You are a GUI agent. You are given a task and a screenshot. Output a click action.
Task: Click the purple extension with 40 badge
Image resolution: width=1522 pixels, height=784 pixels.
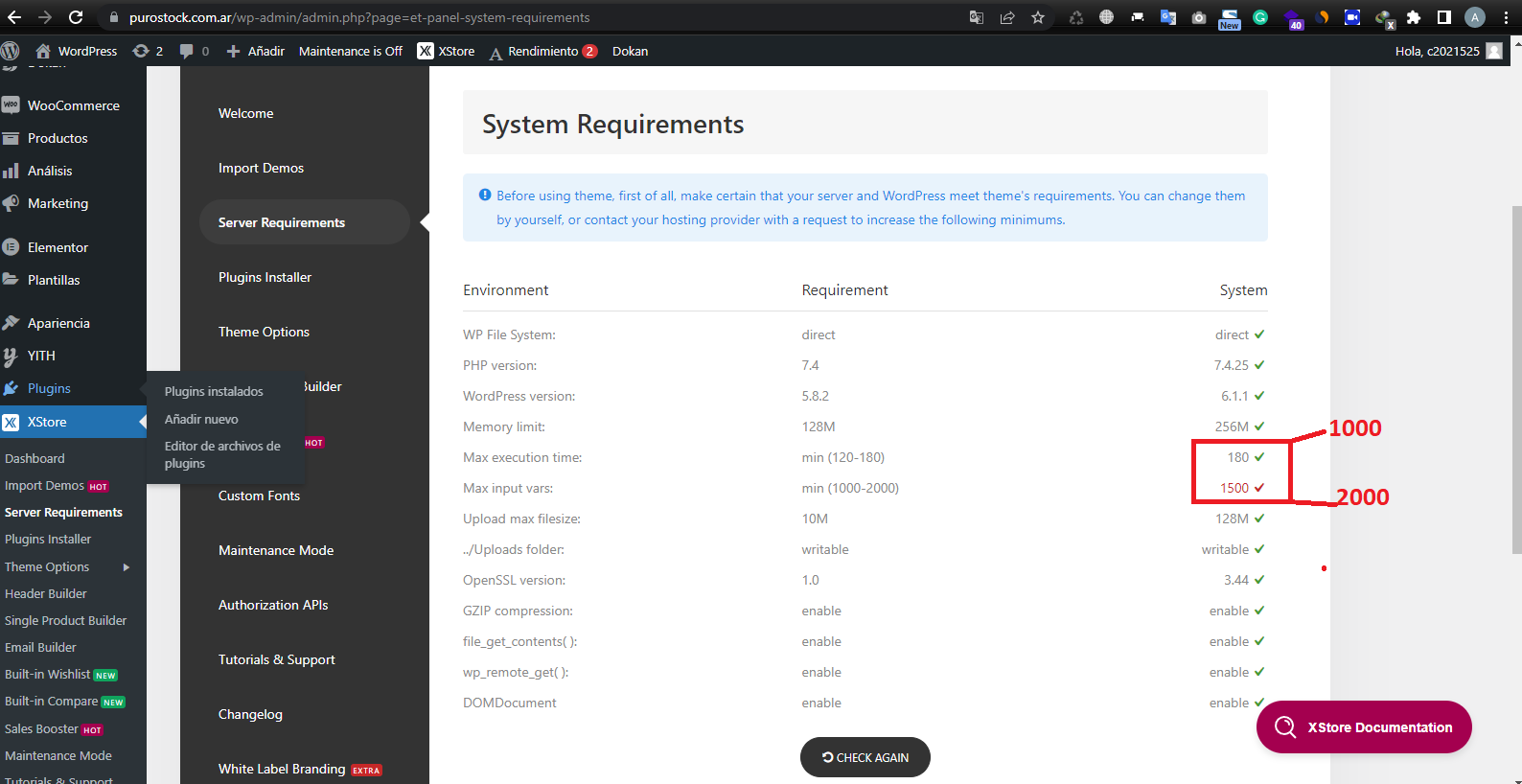click(1292, 18)
